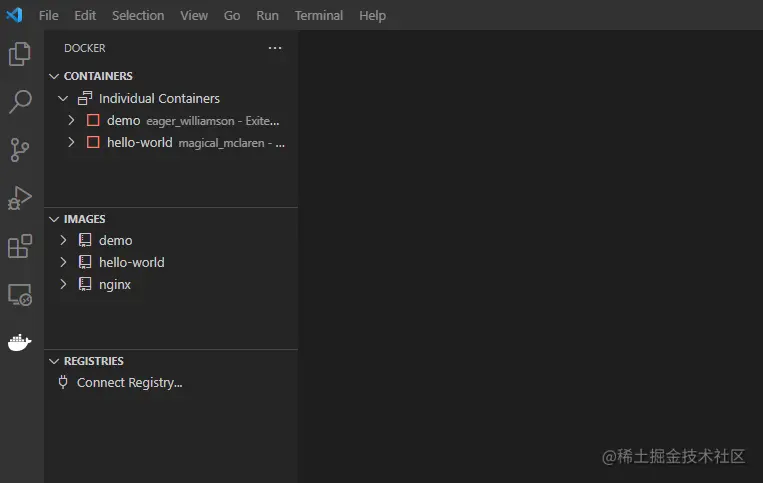Image resolution: width=763 pixels, height=483 pixels.
Task: Expand the hello-world container row chevron
Action: [71, 143]
